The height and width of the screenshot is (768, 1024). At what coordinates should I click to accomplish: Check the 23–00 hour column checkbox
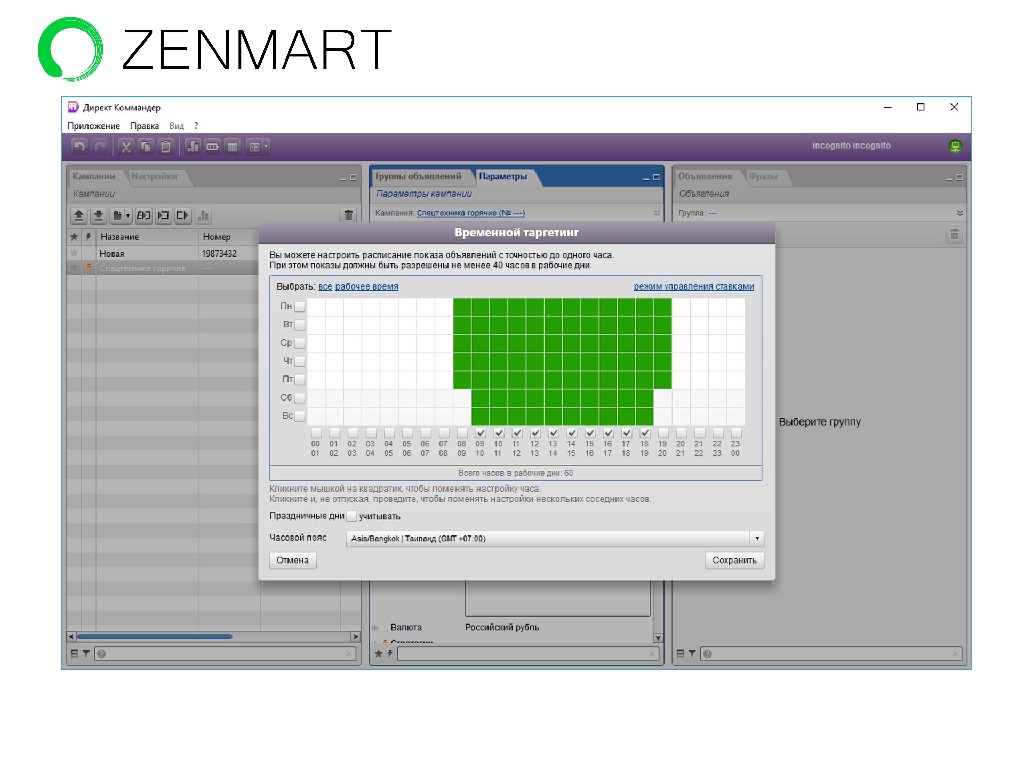point(736,433)
